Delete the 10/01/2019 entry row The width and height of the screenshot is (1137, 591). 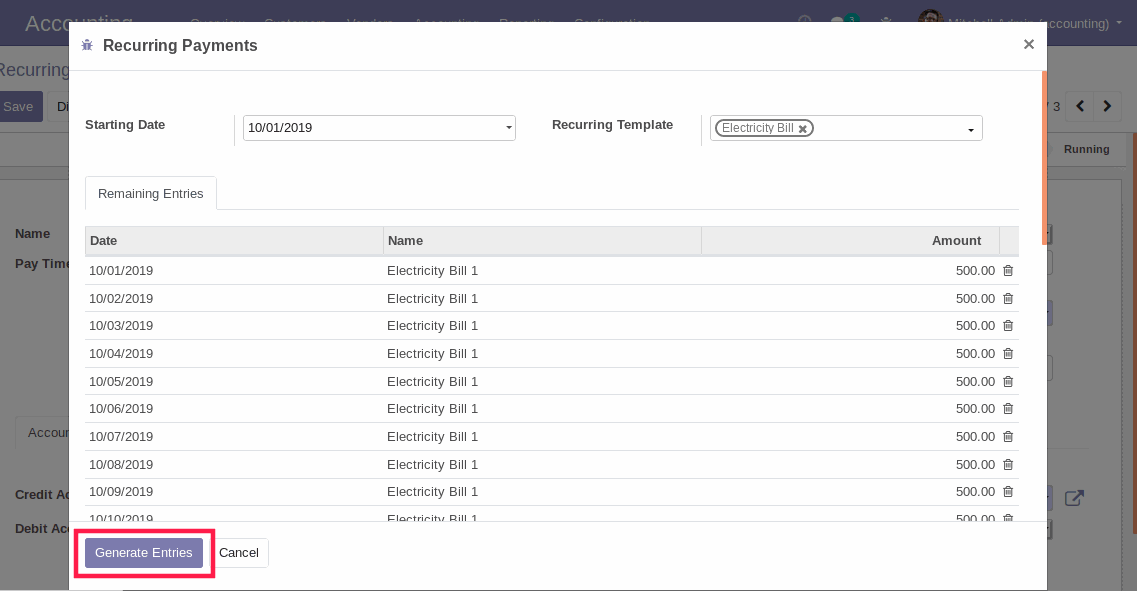pyautogui.click(x=1008, y=270)
